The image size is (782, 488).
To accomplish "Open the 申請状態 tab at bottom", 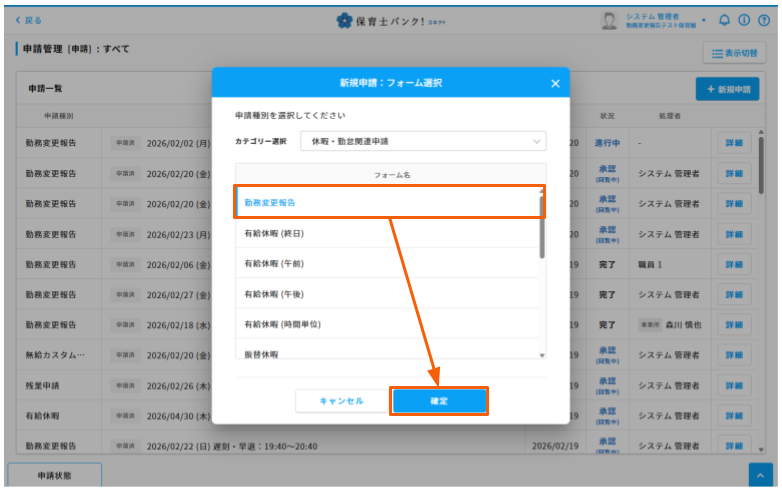I will tap(54, 475).
